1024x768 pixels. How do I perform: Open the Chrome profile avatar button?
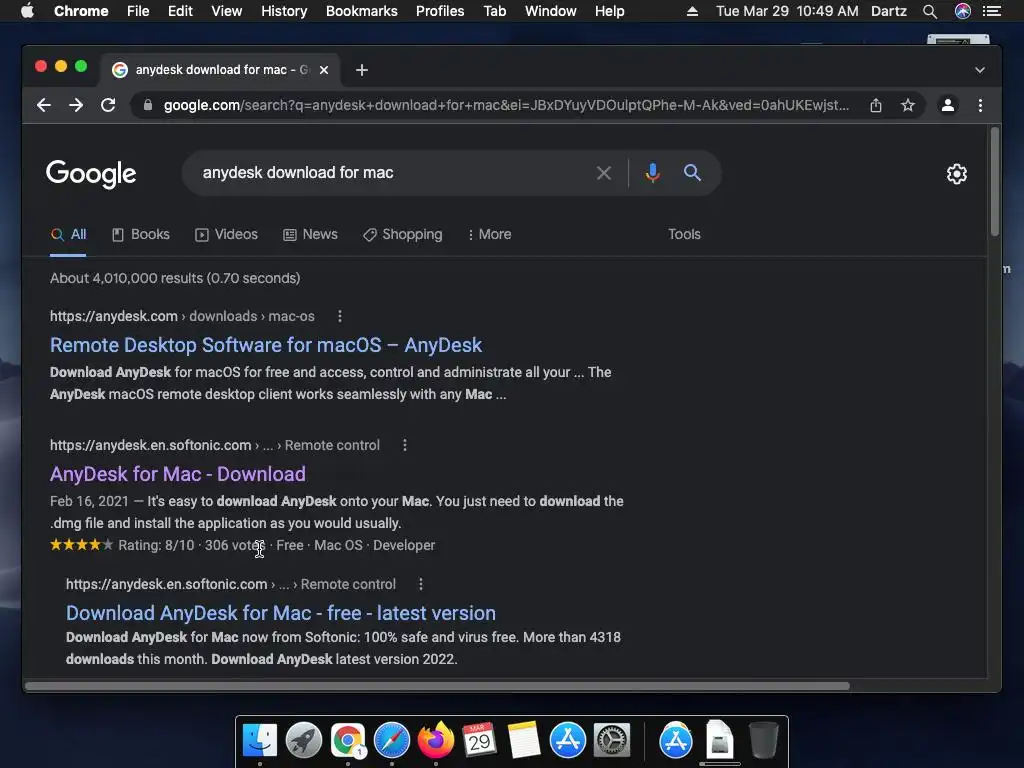(x=948, y=105)
